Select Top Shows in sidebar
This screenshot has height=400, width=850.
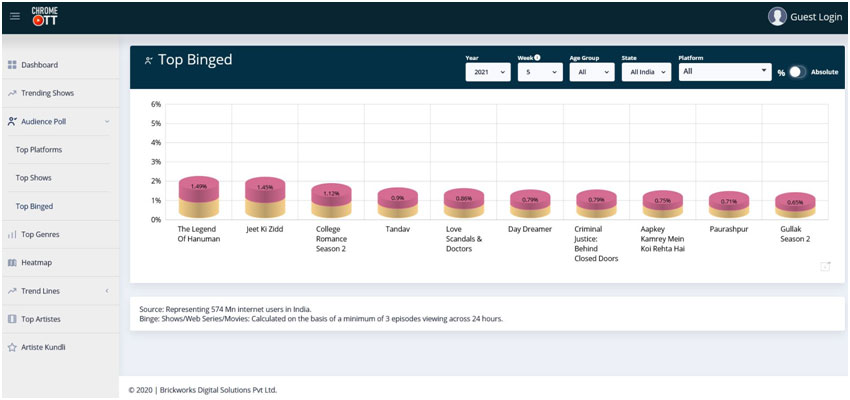[34, 178]
